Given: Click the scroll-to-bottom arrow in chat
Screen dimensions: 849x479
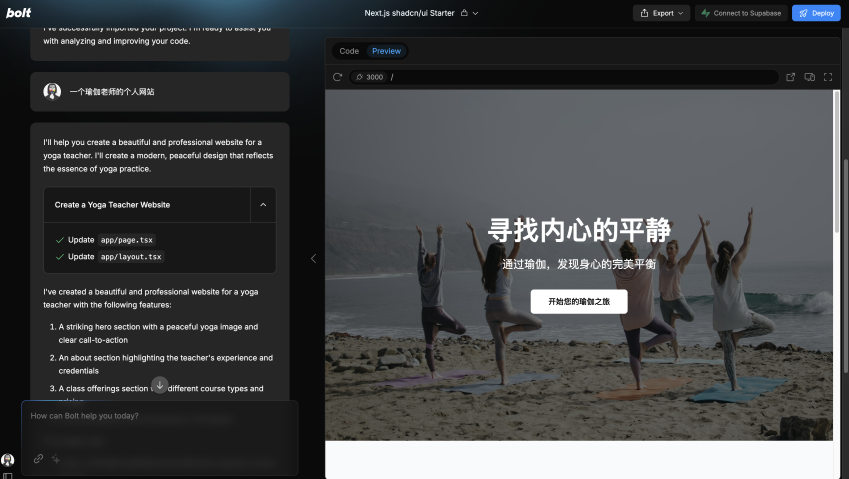Looking at the screenshot, I should (x=159, y=385).
